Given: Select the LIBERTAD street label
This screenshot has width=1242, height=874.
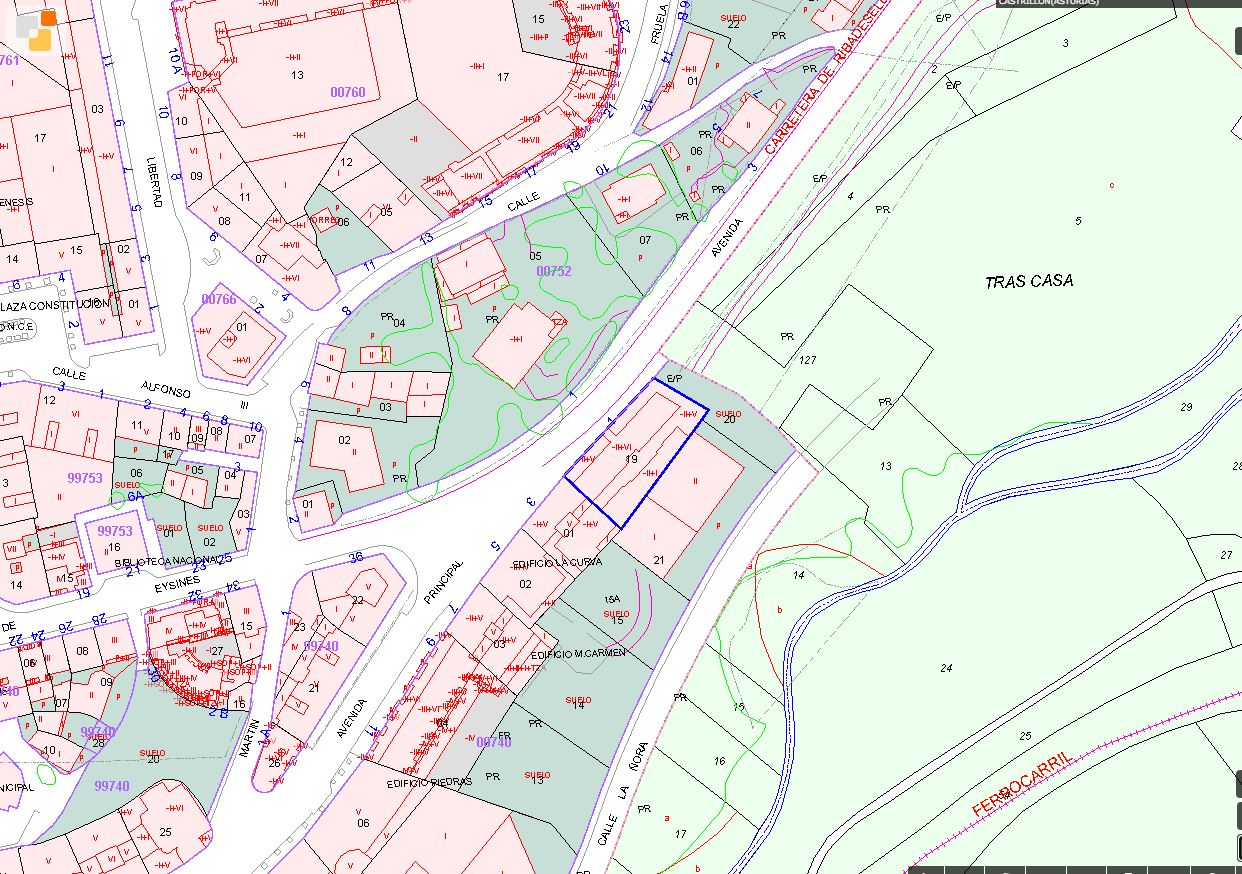Looking at the screenshot, I should (x=154, y=181).
